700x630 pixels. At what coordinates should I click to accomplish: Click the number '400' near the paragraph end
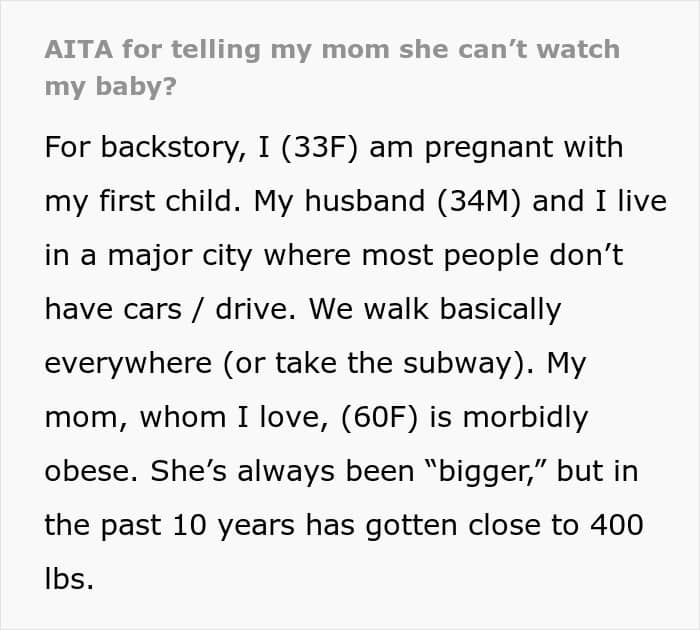(x=617, y=525)
